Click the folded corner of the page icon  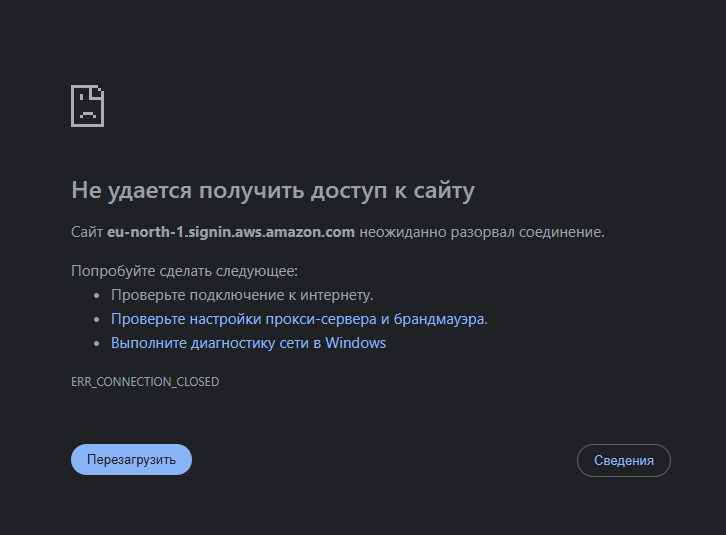point(98,92)
